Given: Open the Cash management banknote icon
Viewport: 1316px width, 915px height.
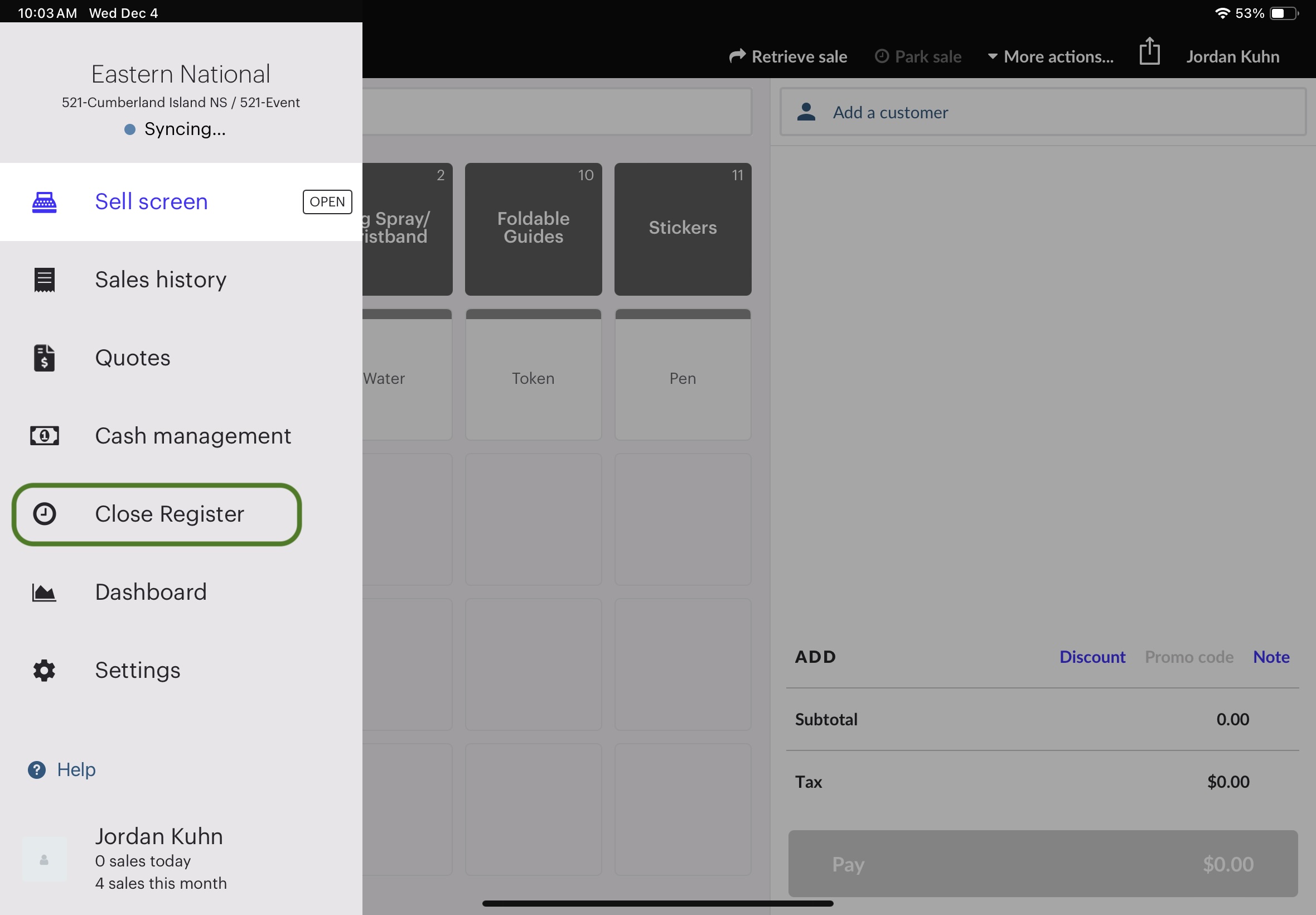Looking at the screenshot, I should tap(44, 436).
